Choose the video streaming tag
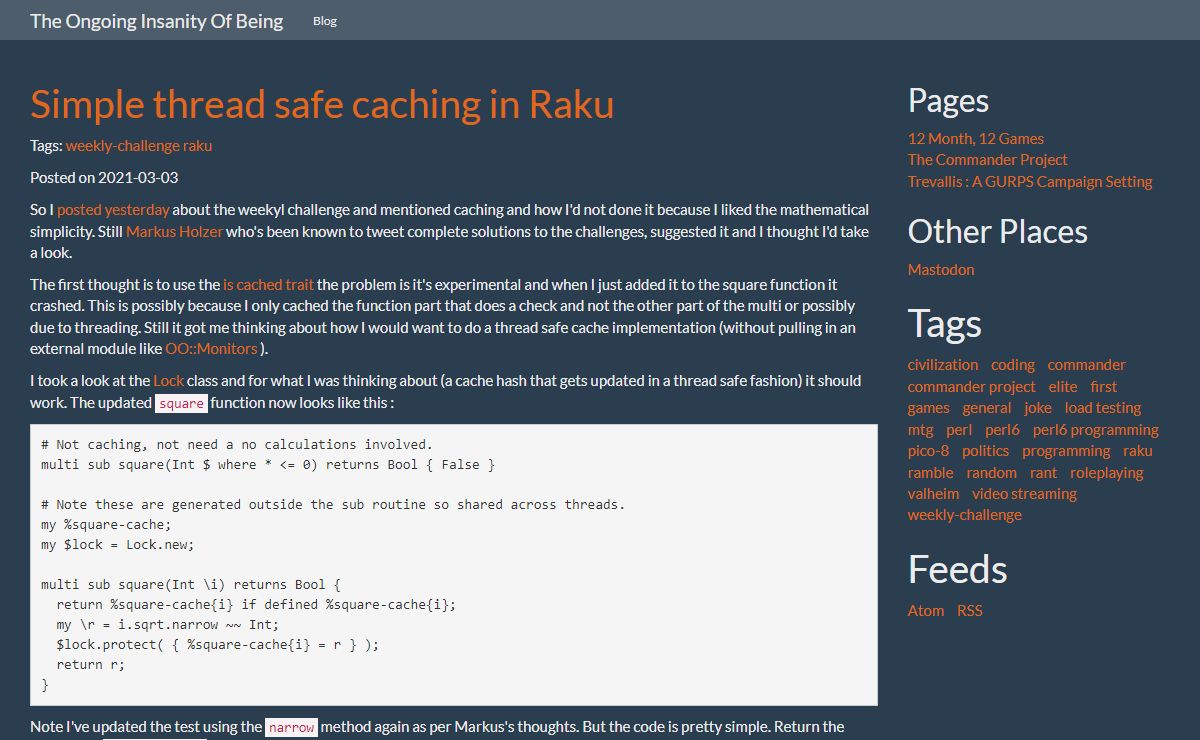 [1024, 494]
